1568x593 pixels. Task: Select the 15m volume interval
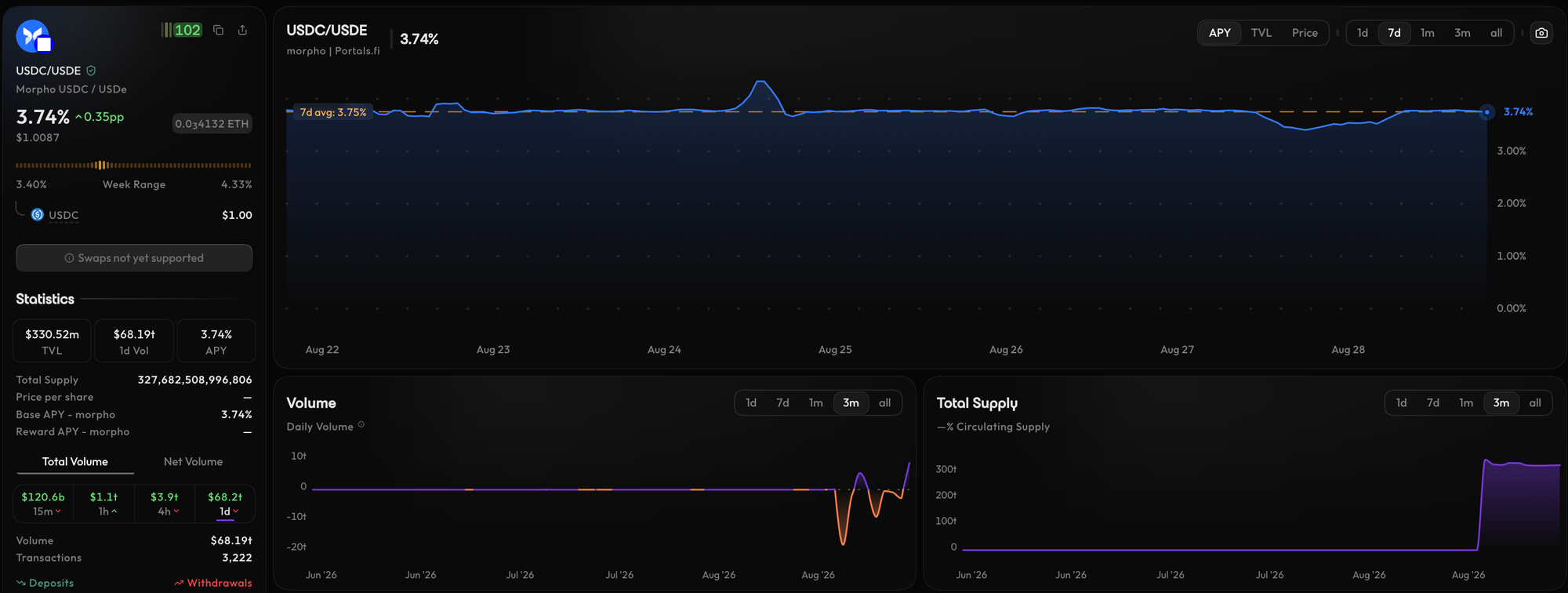click(43, 504)
